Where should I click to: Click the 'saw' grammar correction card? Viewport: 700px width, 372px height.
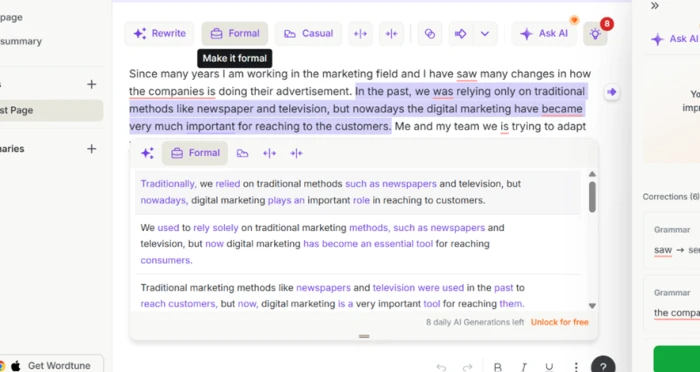pyautogui.click(x=671, y=240)
